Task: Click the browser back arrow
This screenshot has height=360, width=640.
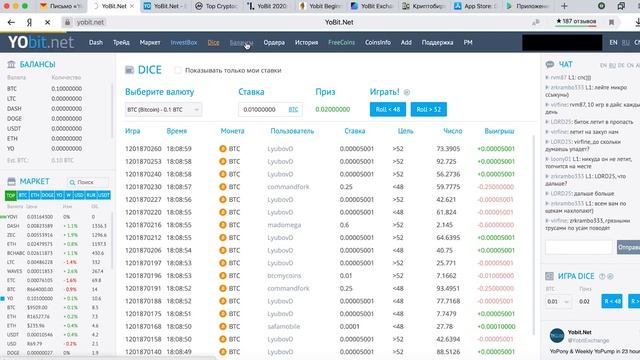Action: point(11,22)
